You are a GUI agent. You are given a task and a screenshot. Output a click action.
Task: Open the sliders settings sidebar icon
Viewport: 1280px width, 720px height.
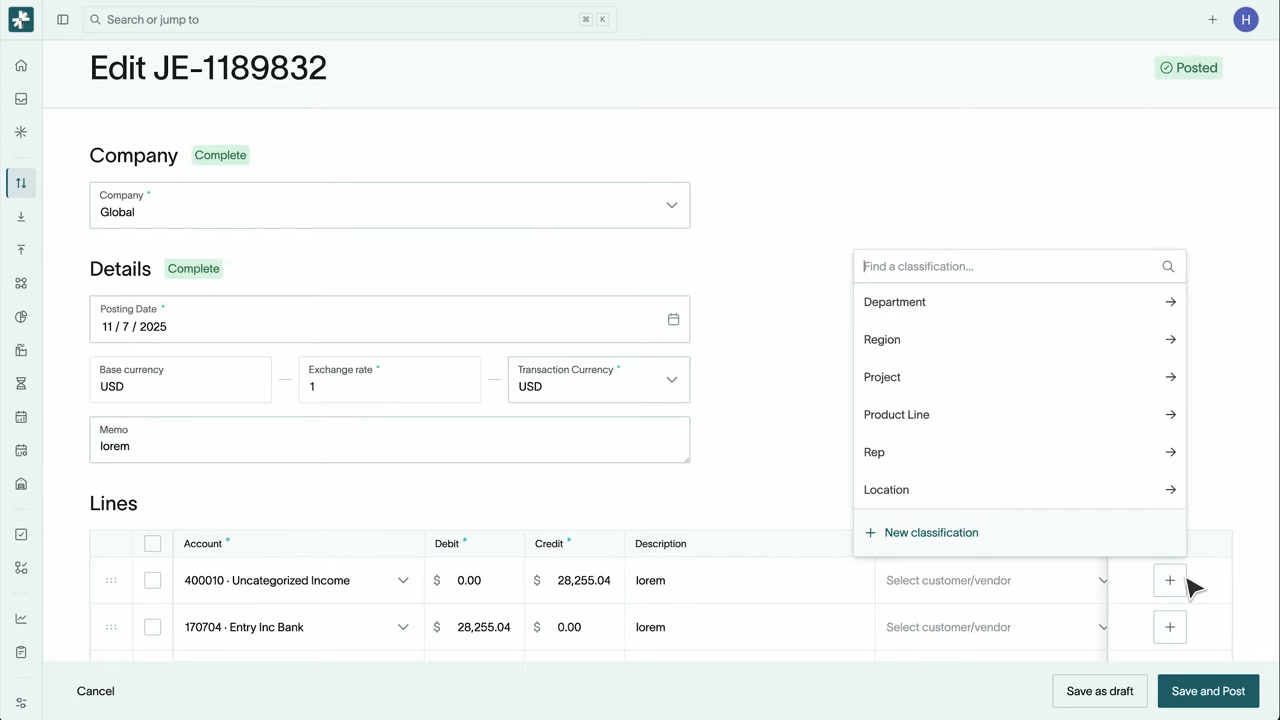tap(21, 703)
